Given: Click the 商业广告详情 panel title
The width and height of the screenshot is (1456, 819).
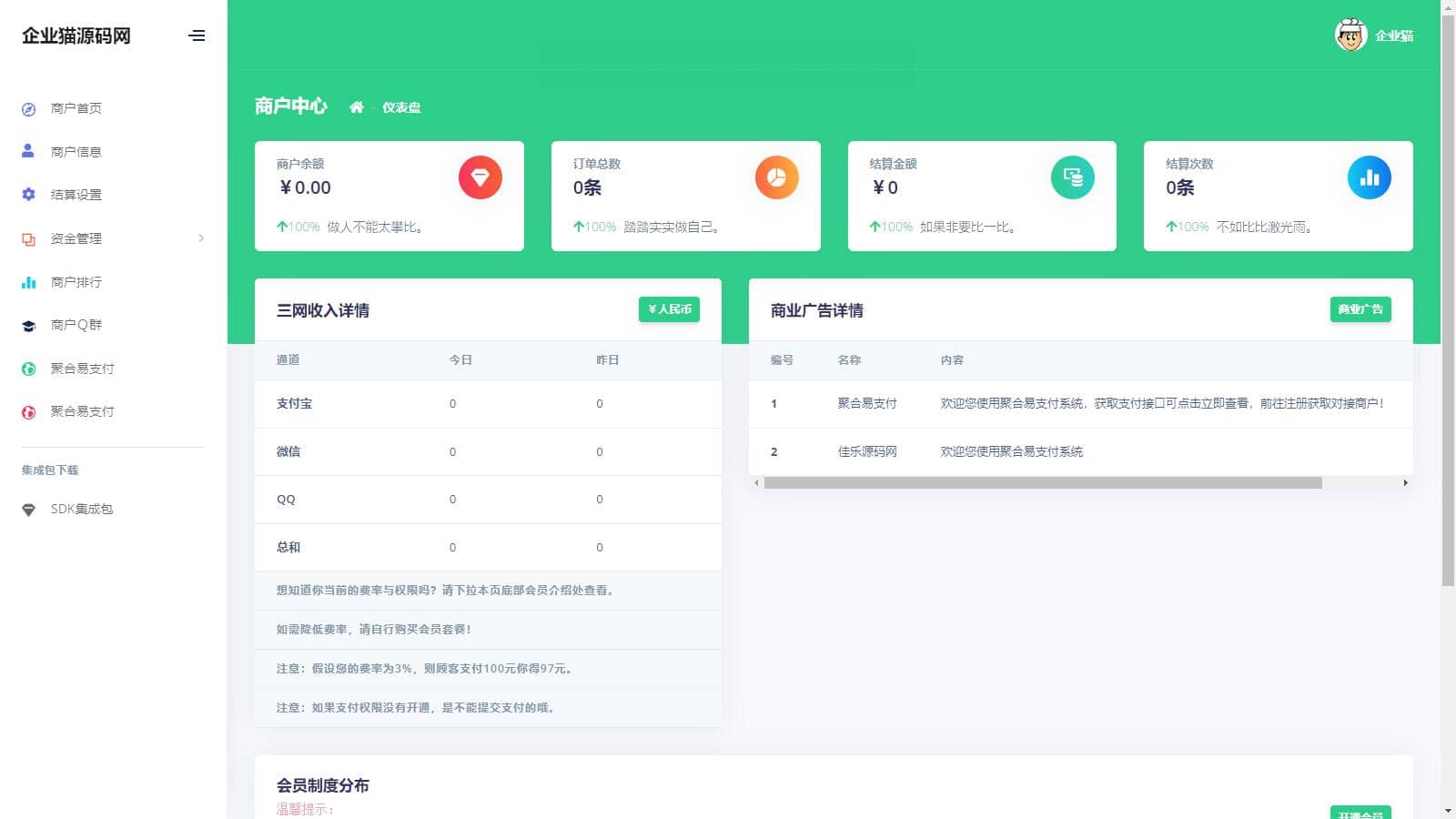Looking at the screenshot, I should click(817, 311).
